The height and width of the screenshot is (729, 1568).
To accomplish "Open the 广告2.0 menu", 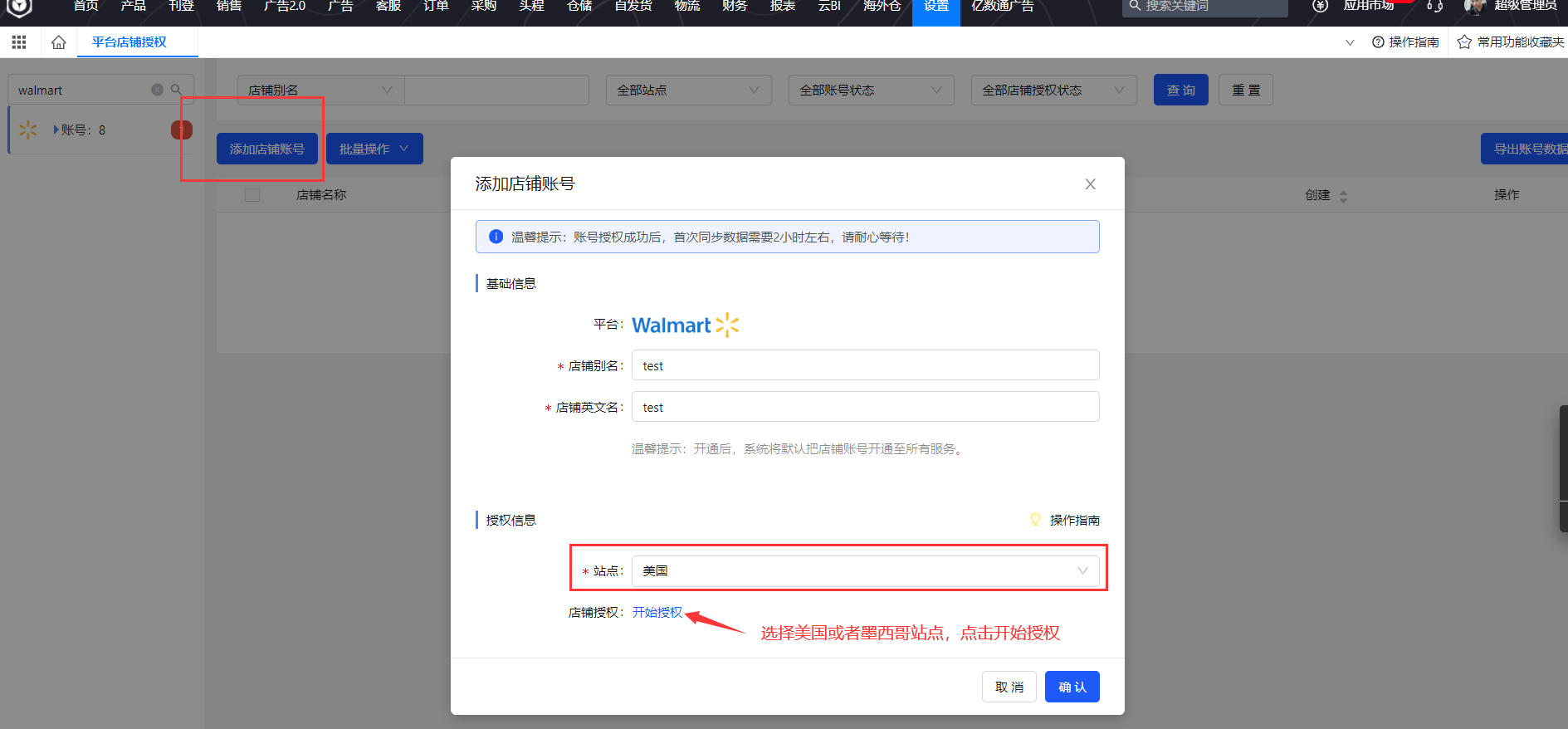I will pos(285,7).
